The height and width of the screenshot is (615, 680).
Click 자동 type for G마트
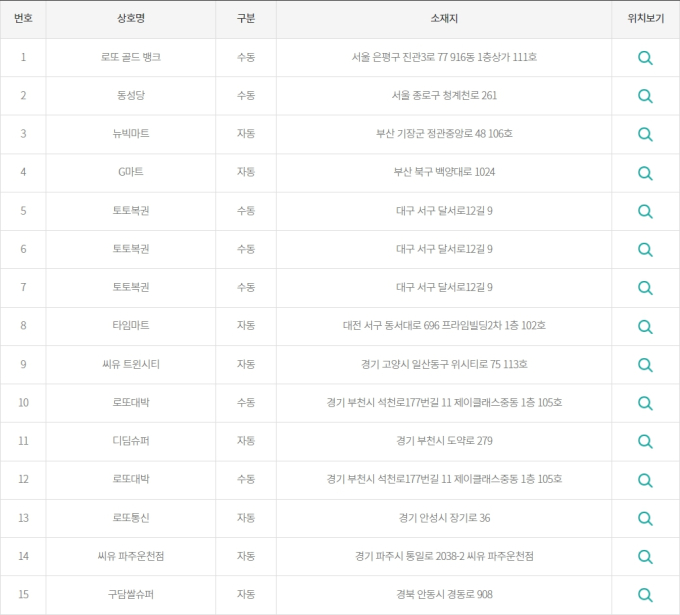246,172
